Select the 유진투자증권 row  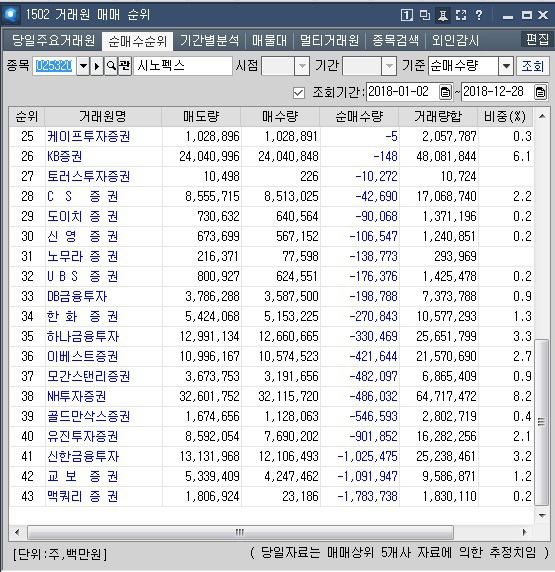click(271, 436)
